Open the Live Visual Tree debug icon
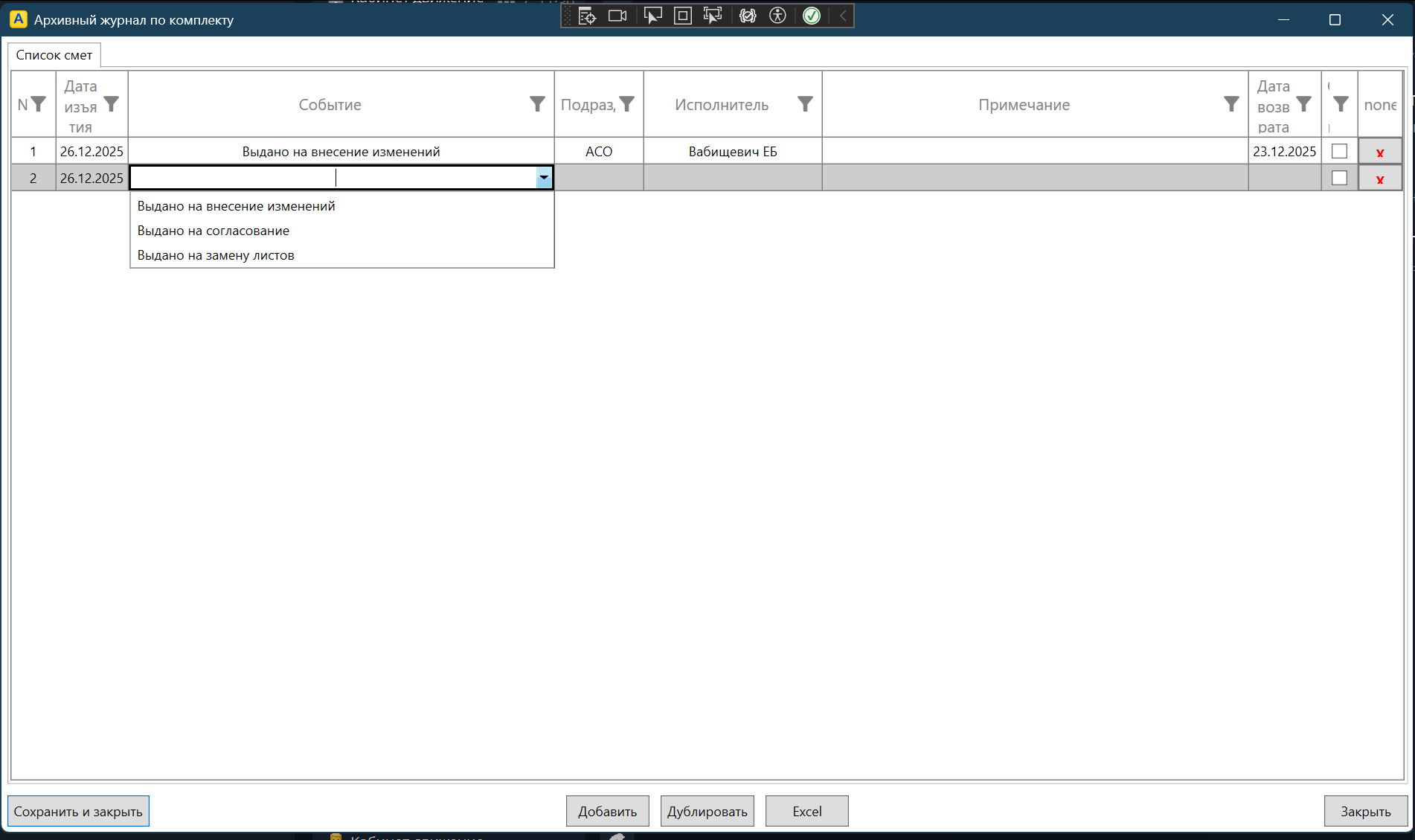This screenshot has width=1415, height=840. click(x=587, y=16)
